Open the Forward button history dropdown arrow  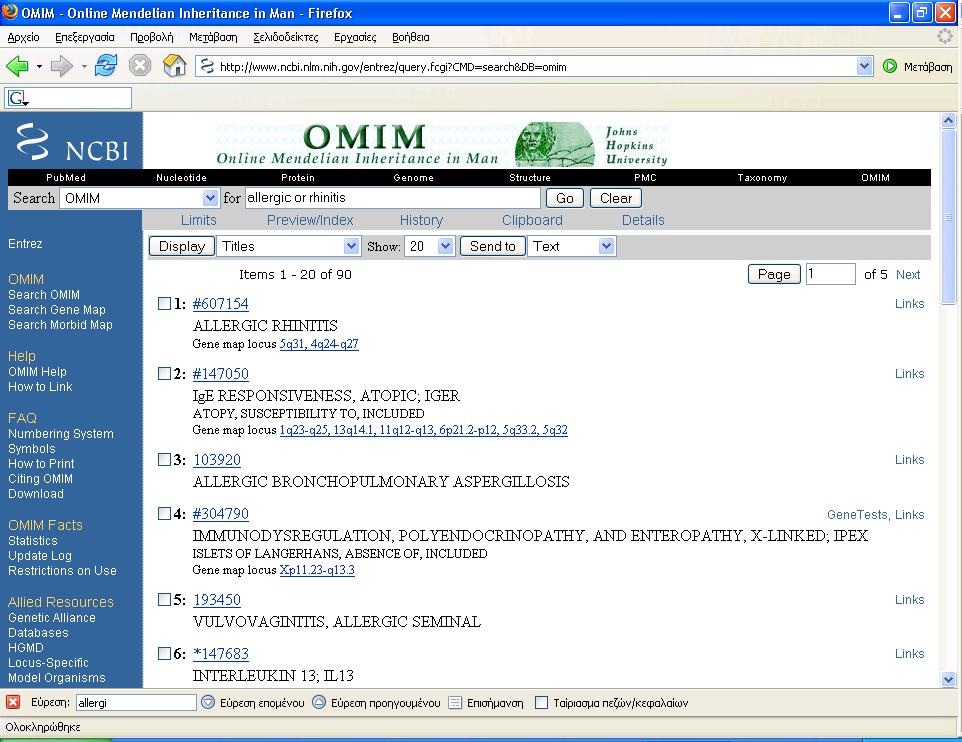pyautogui.click(x=83, y=66)
